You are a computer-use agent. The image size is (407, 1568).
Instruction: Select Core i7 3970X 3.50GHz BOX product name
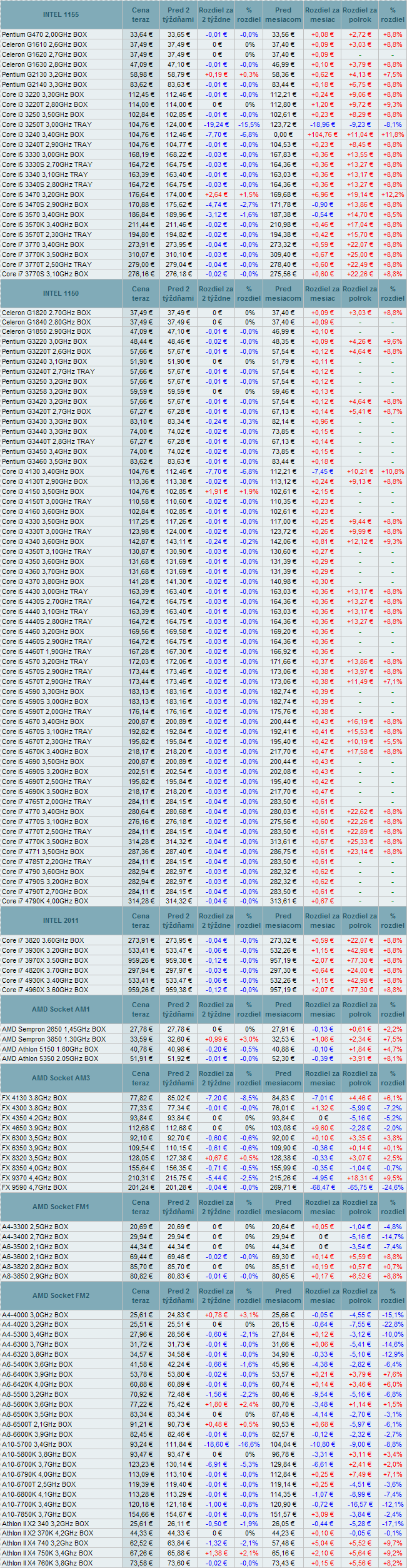tap(45, 960)
